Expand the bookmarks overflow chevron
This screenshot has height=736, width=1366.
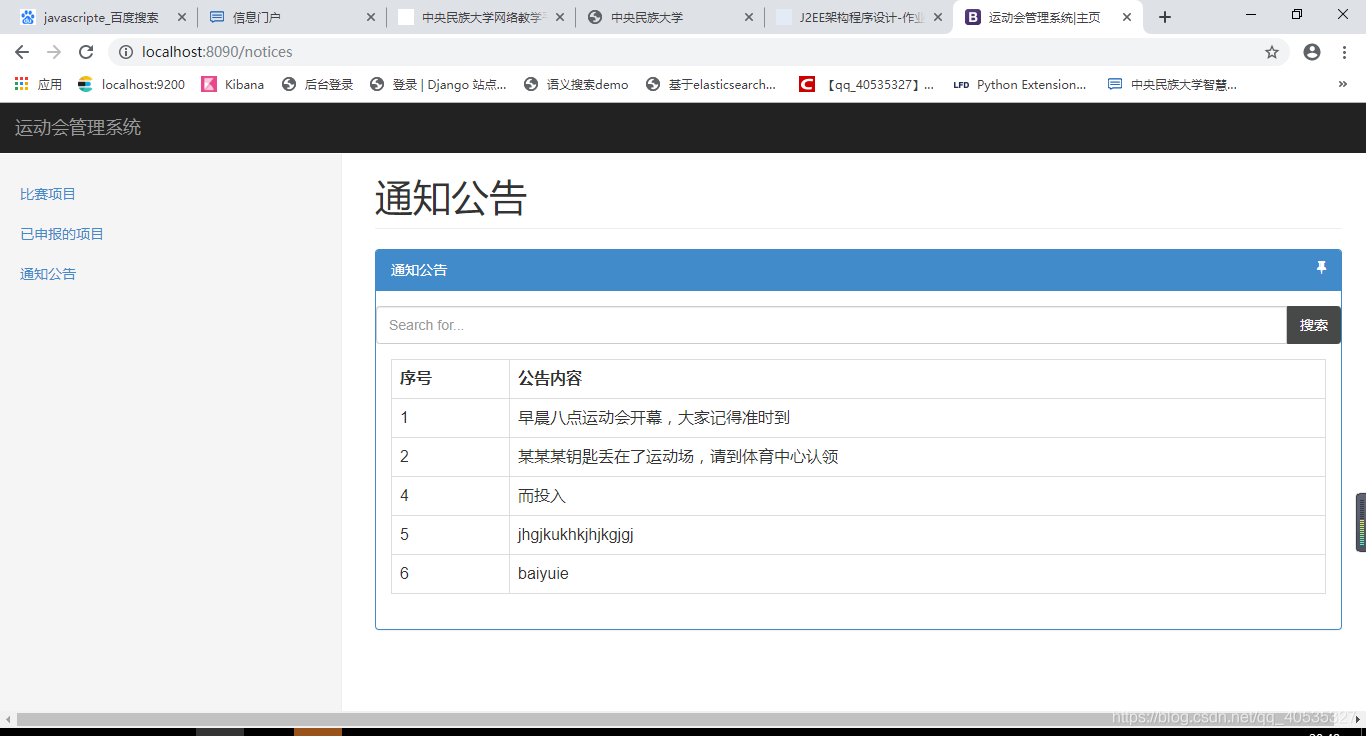pyautogui.click(x=1342, y=85)
